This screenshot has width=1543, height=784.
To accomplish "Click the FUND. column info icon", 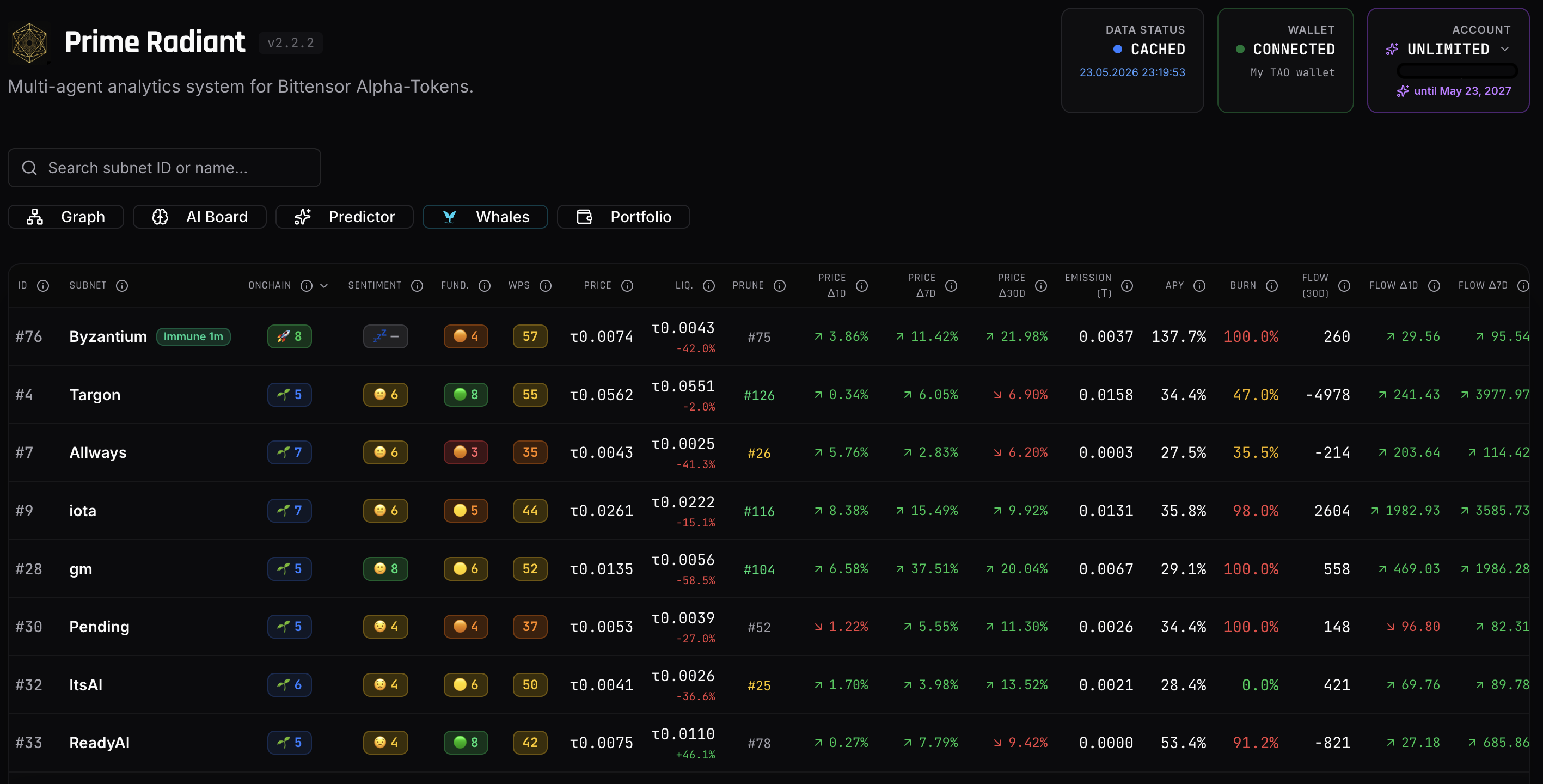I will point(485,286).
